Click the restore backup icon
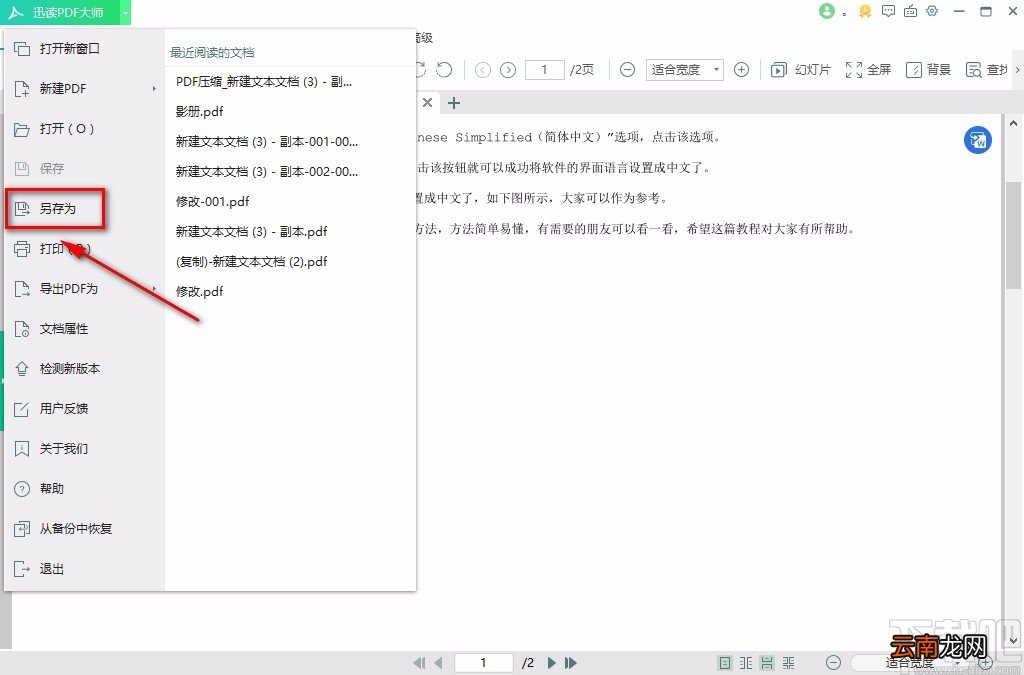This screenshot has height=675, width=1024. click(22, 529)
